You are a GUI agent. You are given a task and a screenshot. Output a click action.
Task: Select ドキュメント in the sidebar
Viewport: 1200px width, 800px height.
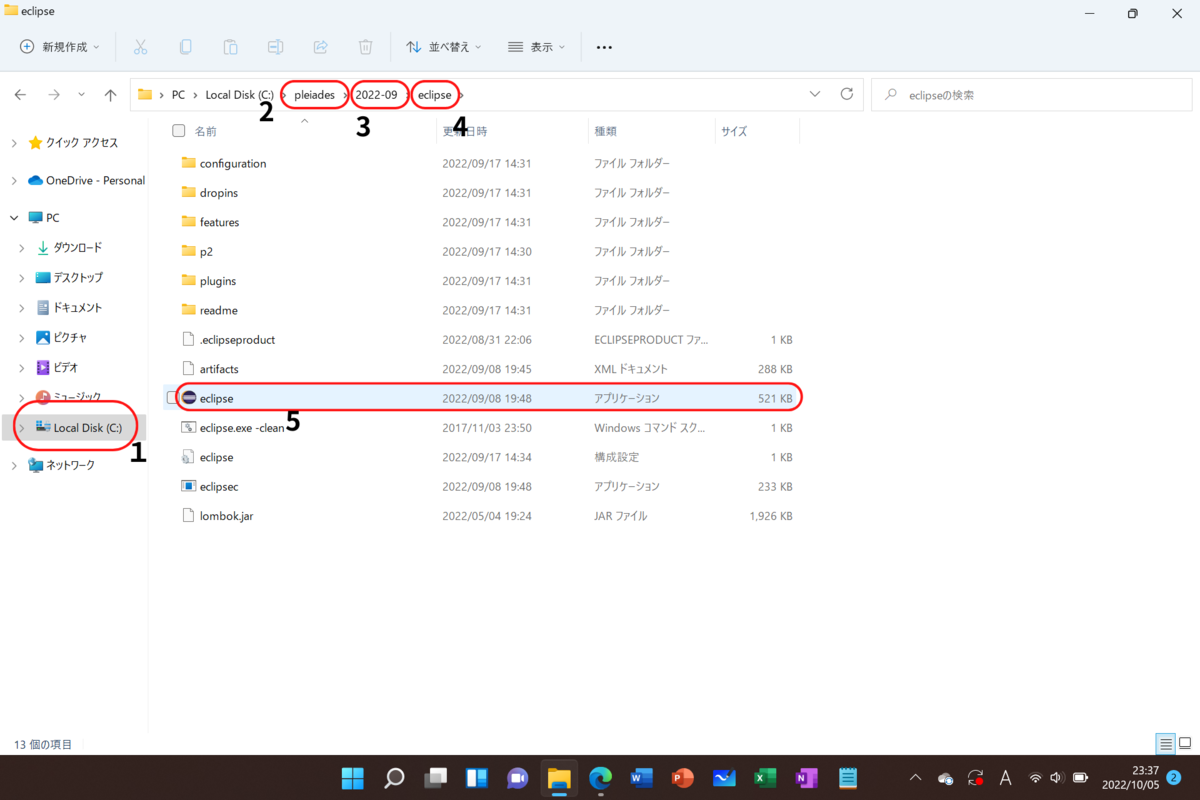[x=77, y=308]
